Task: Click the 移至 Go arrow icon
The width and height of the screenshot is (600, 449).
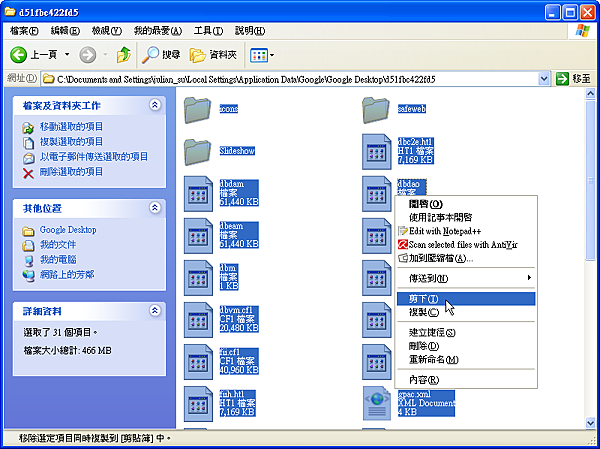Action: pos(562,79)
